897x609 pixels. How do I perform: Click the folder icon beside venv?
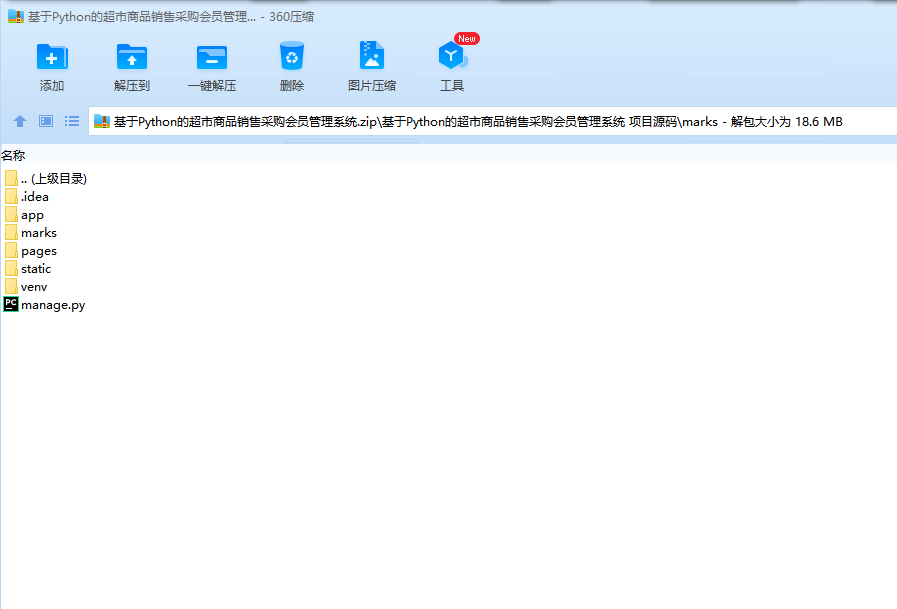point(11,286)
